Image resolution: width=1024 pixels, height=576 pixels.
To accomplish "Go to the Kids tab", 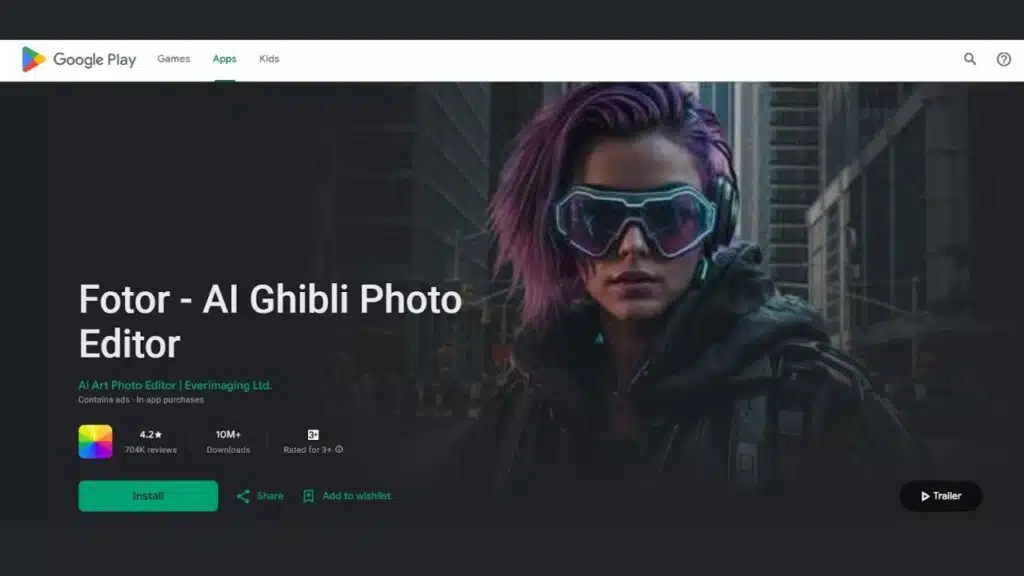I will click(269, 59).
